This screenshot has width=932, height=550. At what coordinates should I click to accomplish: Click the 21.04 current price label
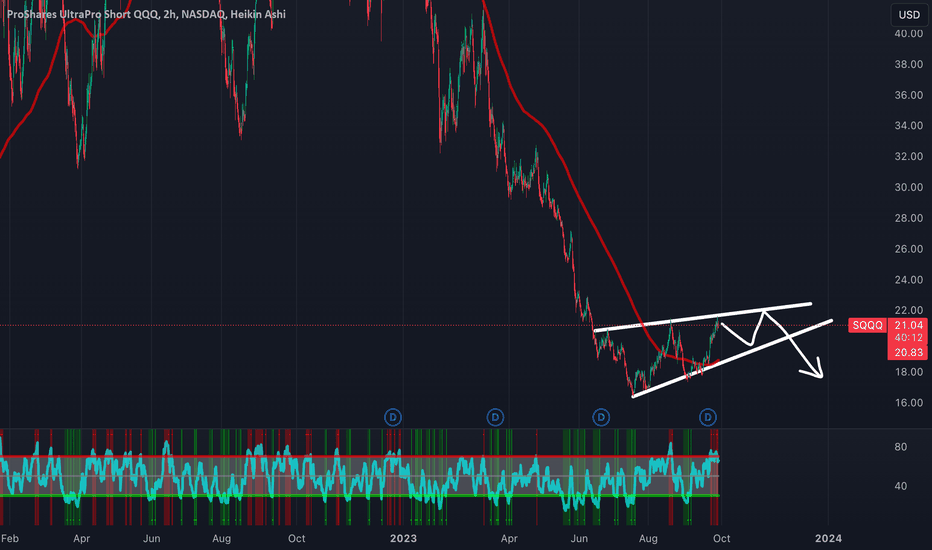pos(908,325)
